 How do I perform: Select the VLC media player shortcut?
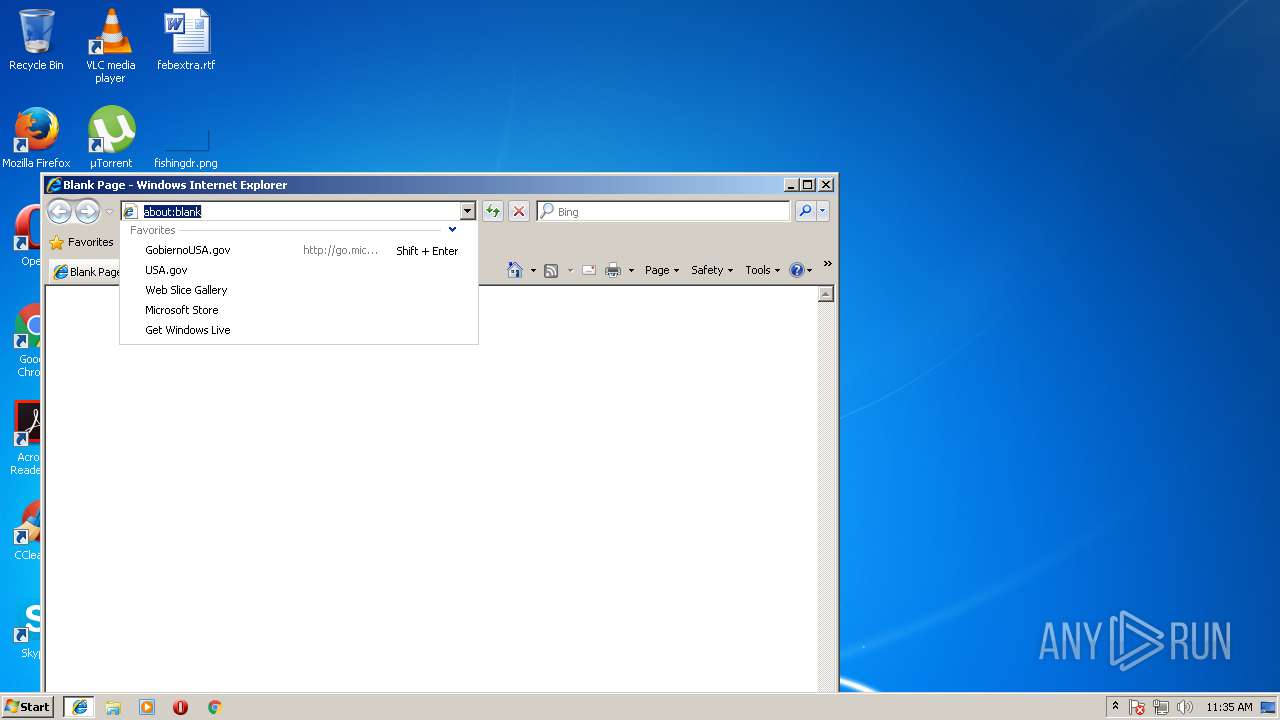point(110,45)
